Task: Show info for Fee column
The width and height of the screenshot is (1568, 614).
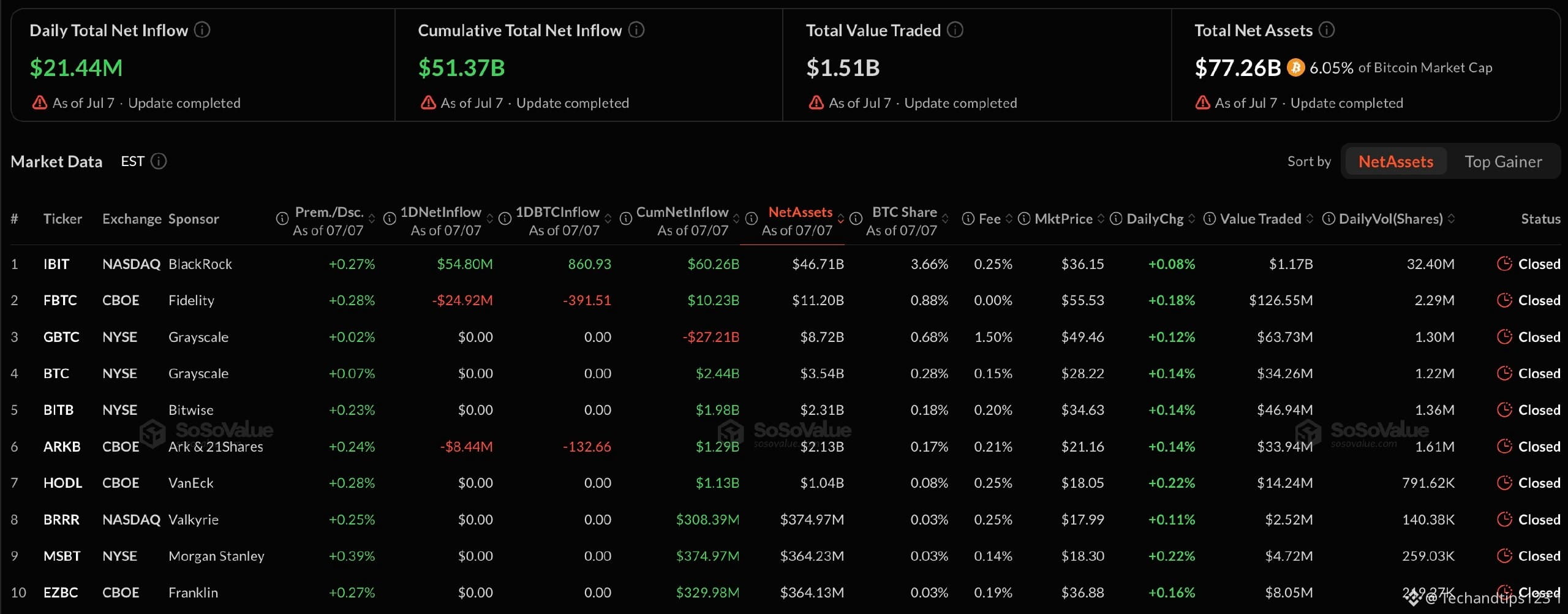Action: tap(968, 219)
